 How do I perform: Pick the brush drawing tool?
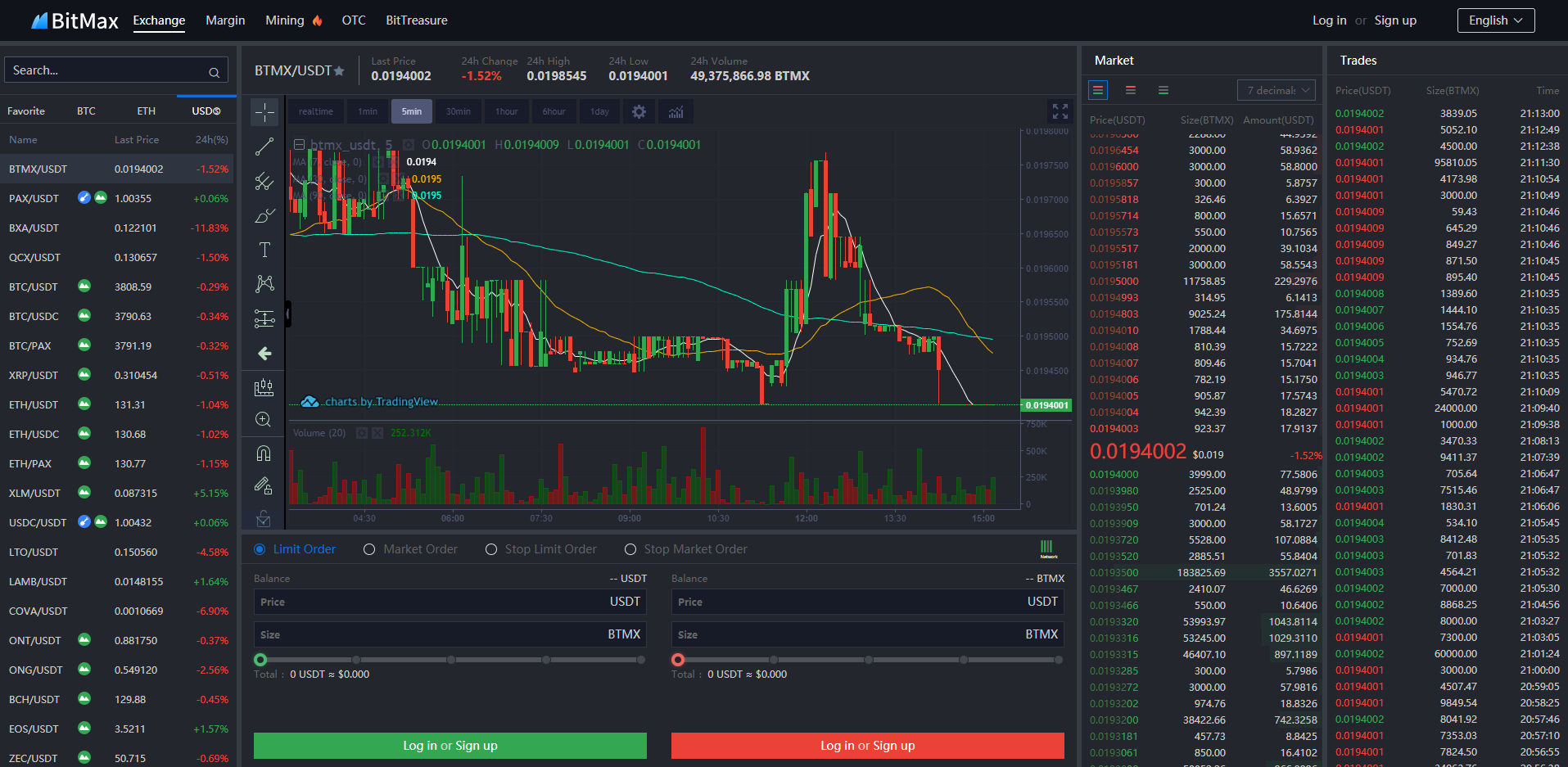(264, 215)
